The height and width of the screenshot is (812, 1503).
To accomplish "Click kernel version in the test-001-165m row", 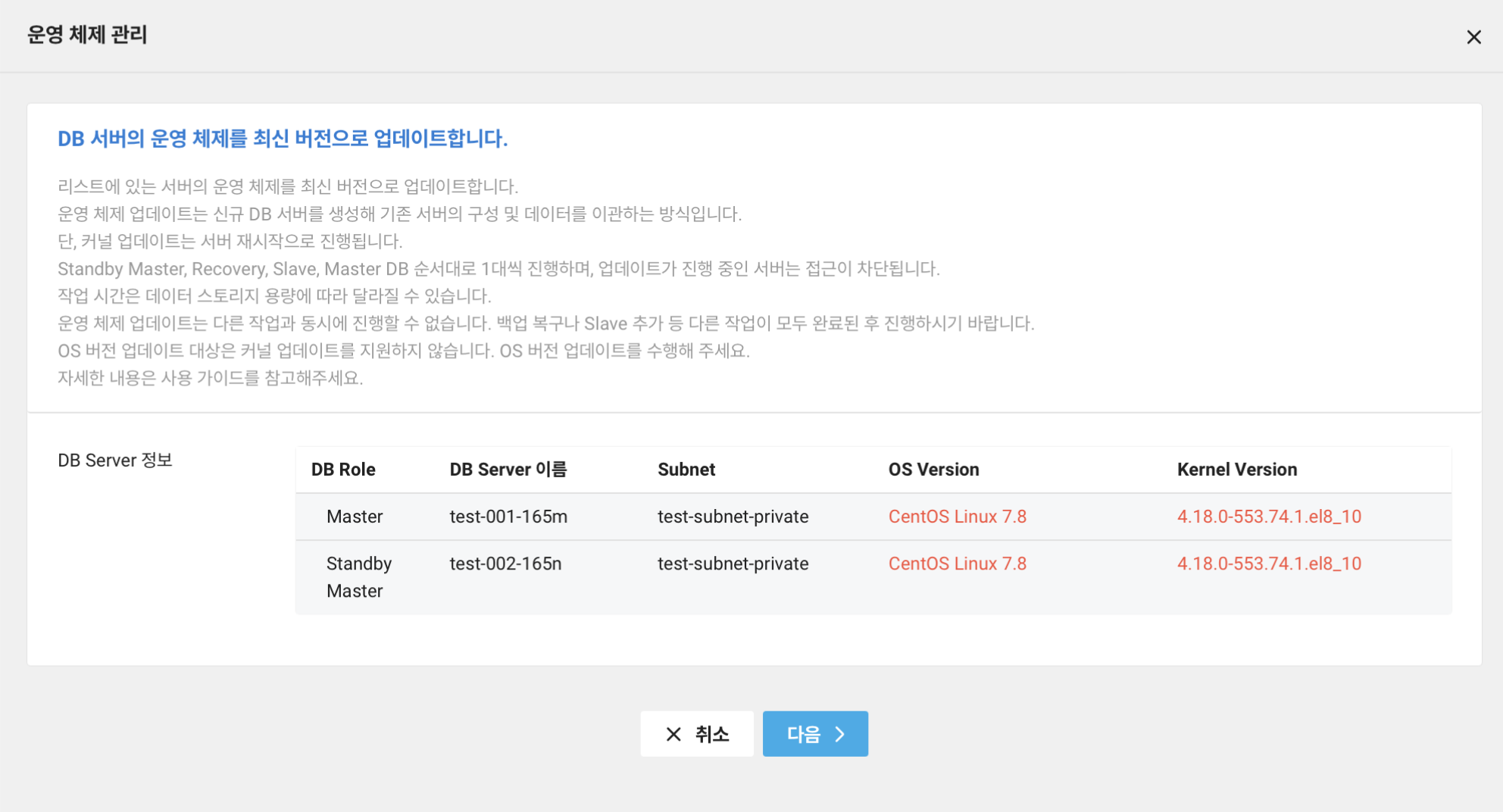I will (1269, 517).
